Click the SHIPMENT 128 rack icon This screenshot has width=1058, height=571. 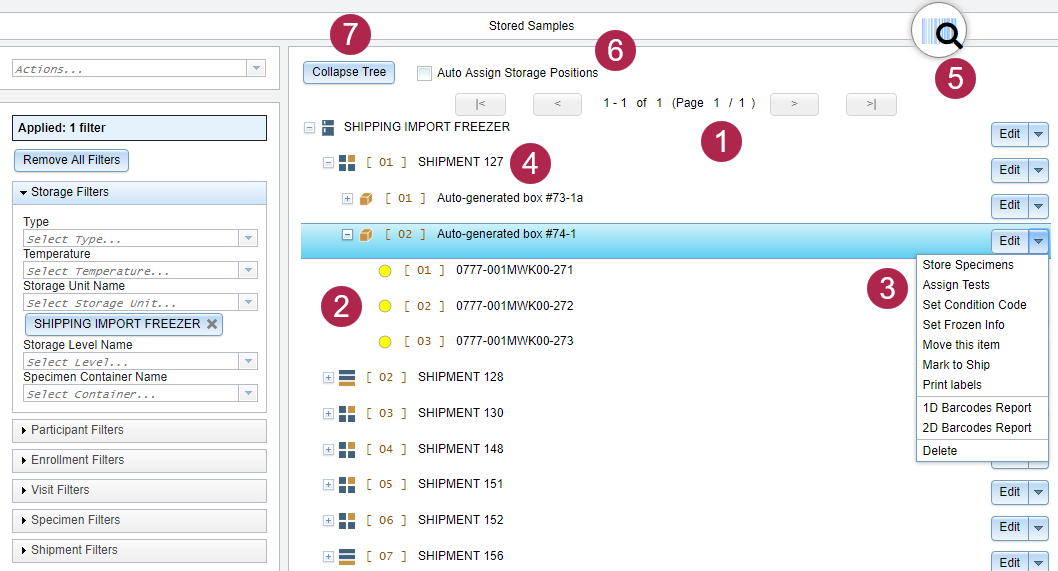(347, 377)
